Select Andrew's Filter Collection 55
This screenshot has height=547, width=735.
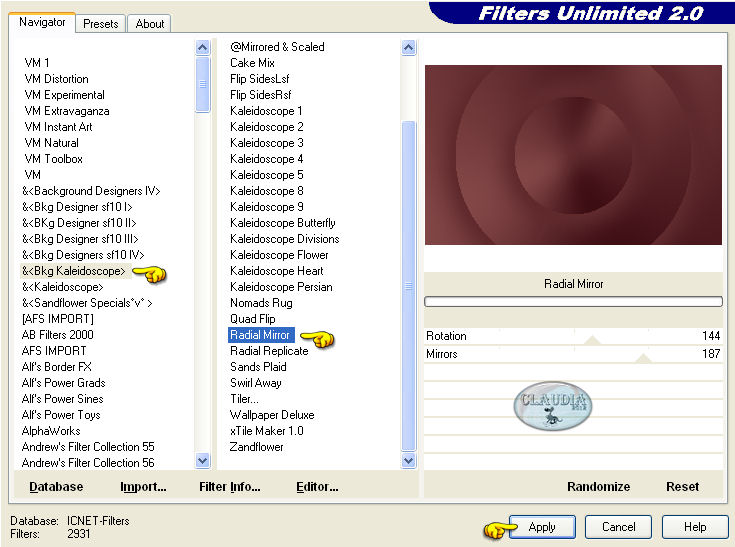[x=88, y=447]
